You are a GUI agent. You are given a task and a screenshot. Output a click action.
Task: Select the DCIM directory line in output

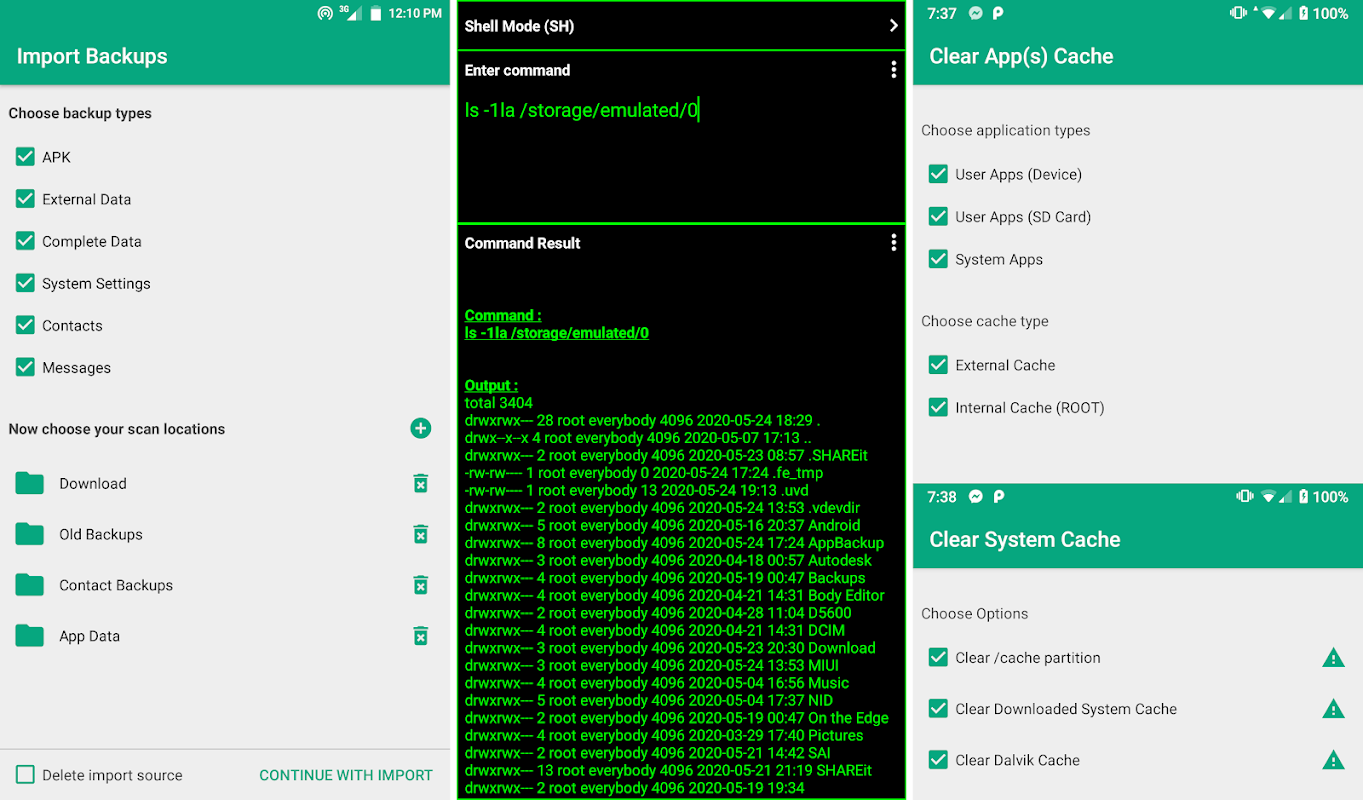[655, 630]
